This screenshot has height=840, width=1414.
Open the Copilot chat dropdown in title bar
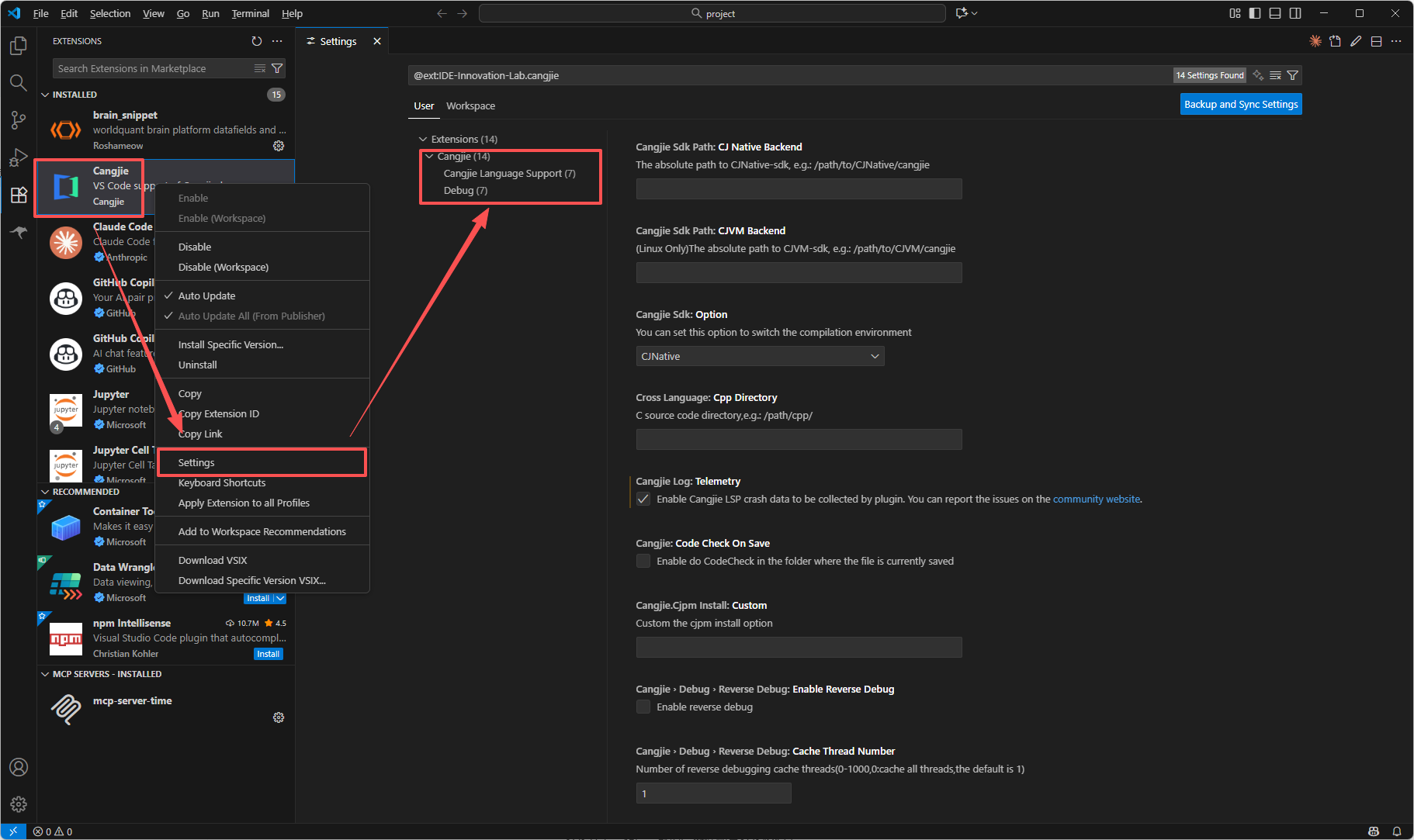point(975,13)
